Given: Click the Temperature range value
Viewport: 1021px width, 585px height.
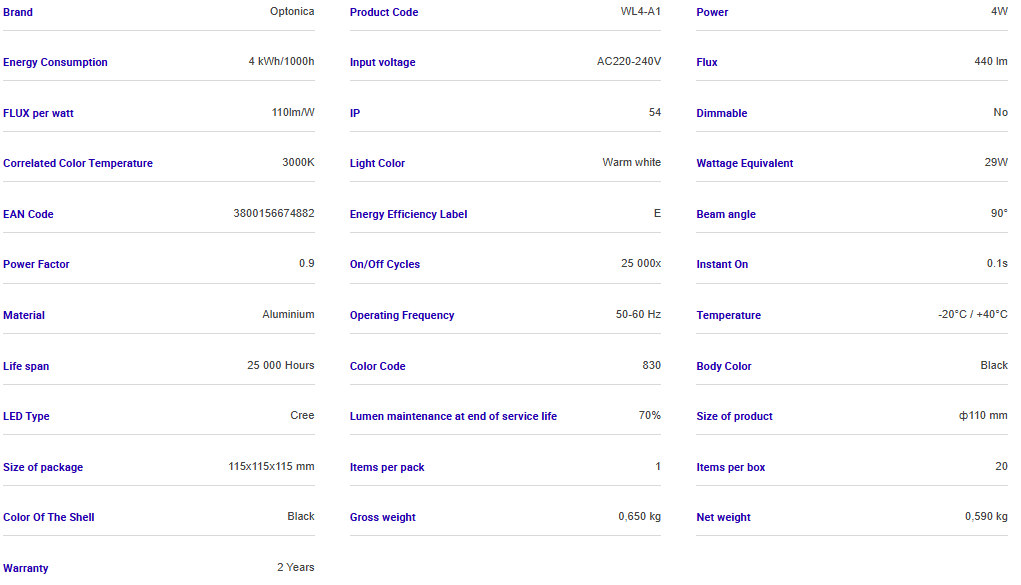Looking at the screenshot, I should tap(972, 315).
